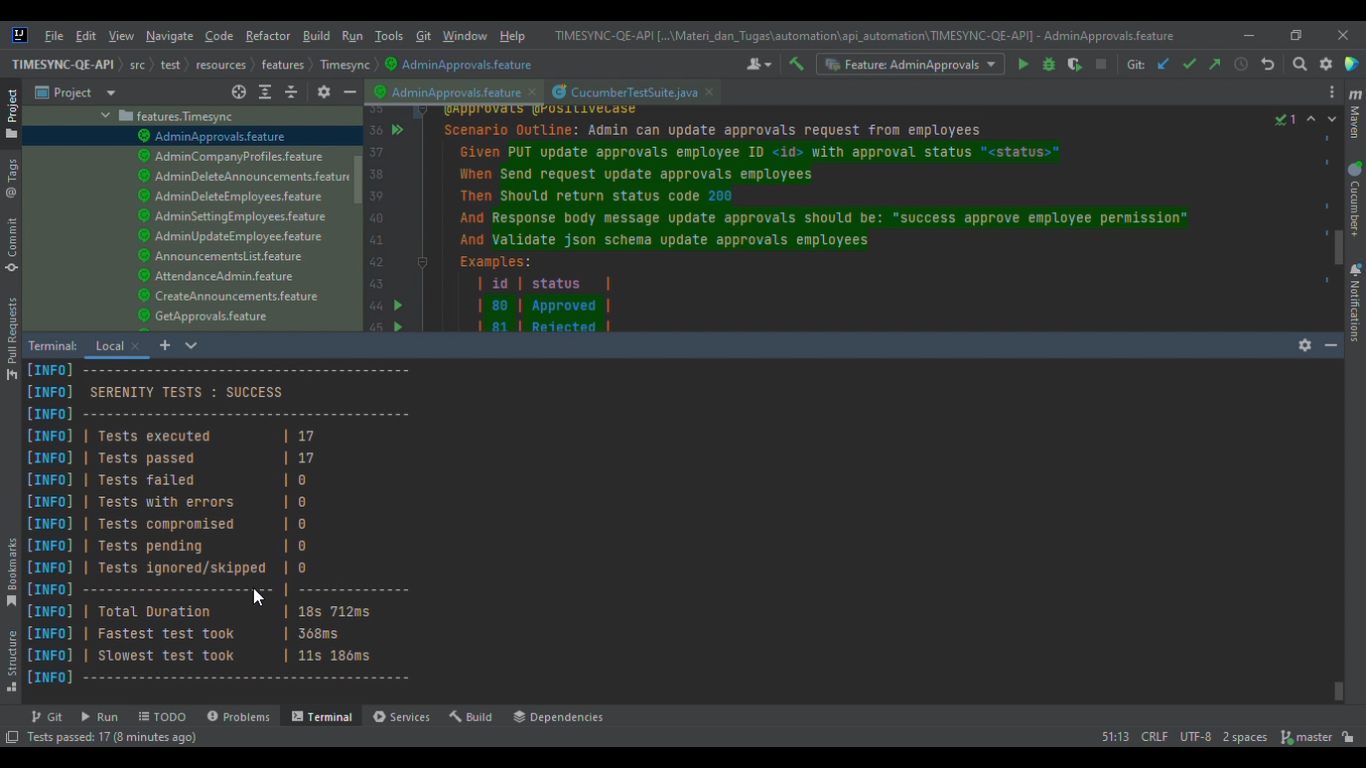Commit changes via the green checkmark icon
1366x768 pixels.
1190,63
